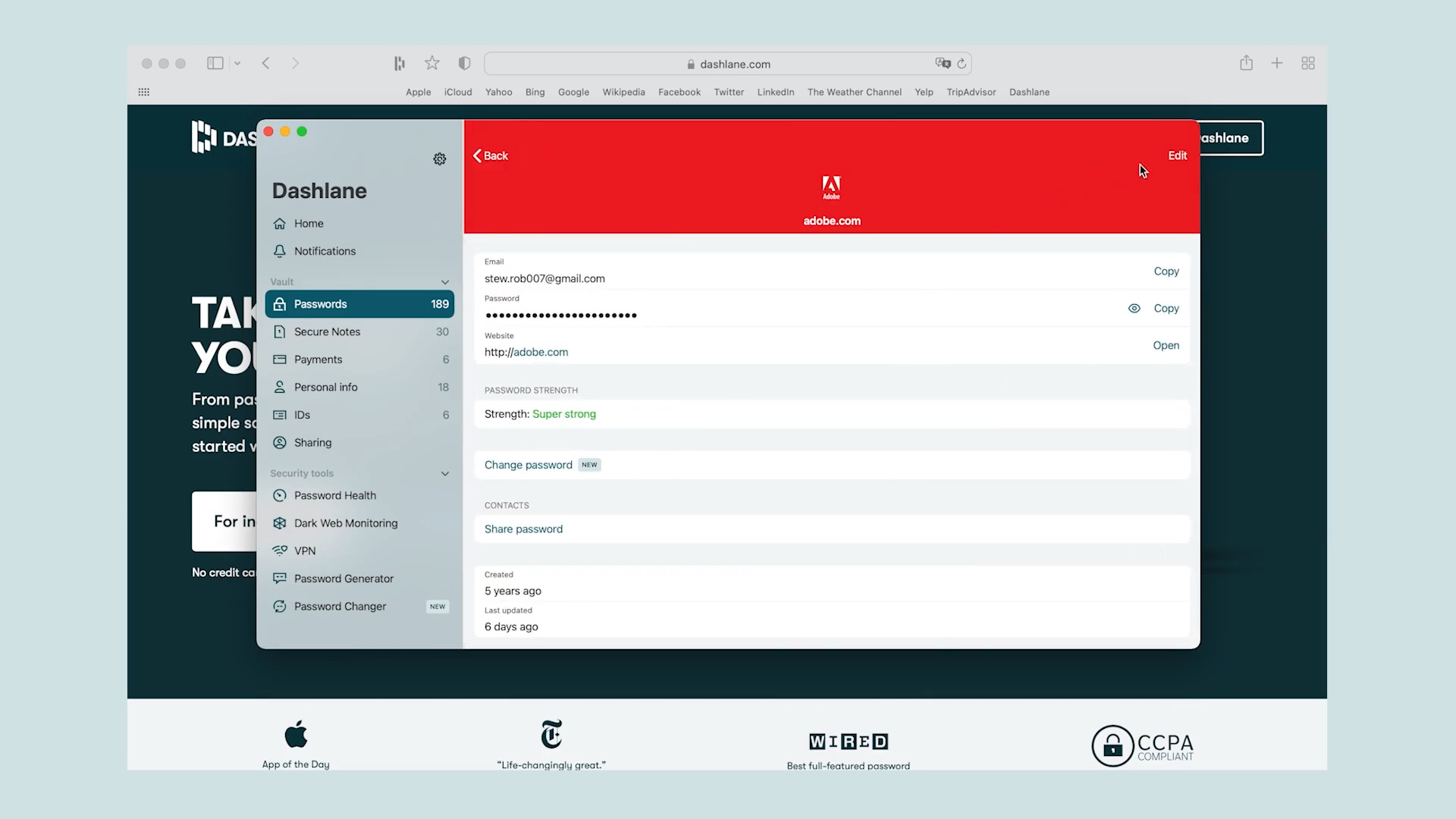Click the http://adobe.com website link
The image size is (1456, 819).
click(526, 353)
